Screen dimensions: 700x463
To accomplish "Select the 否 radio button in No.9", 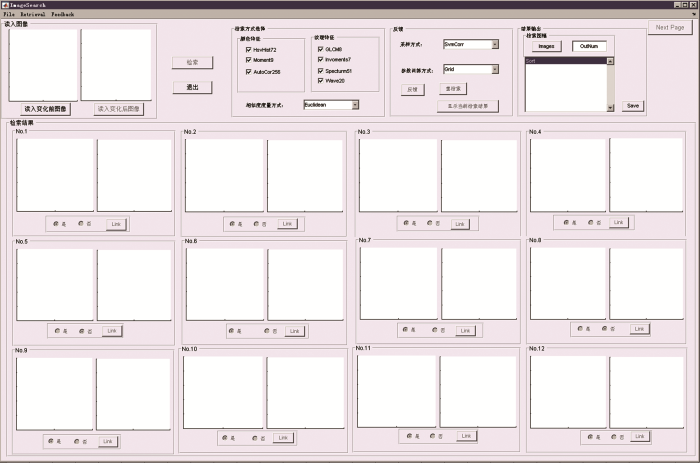I will tap(76, 441).
